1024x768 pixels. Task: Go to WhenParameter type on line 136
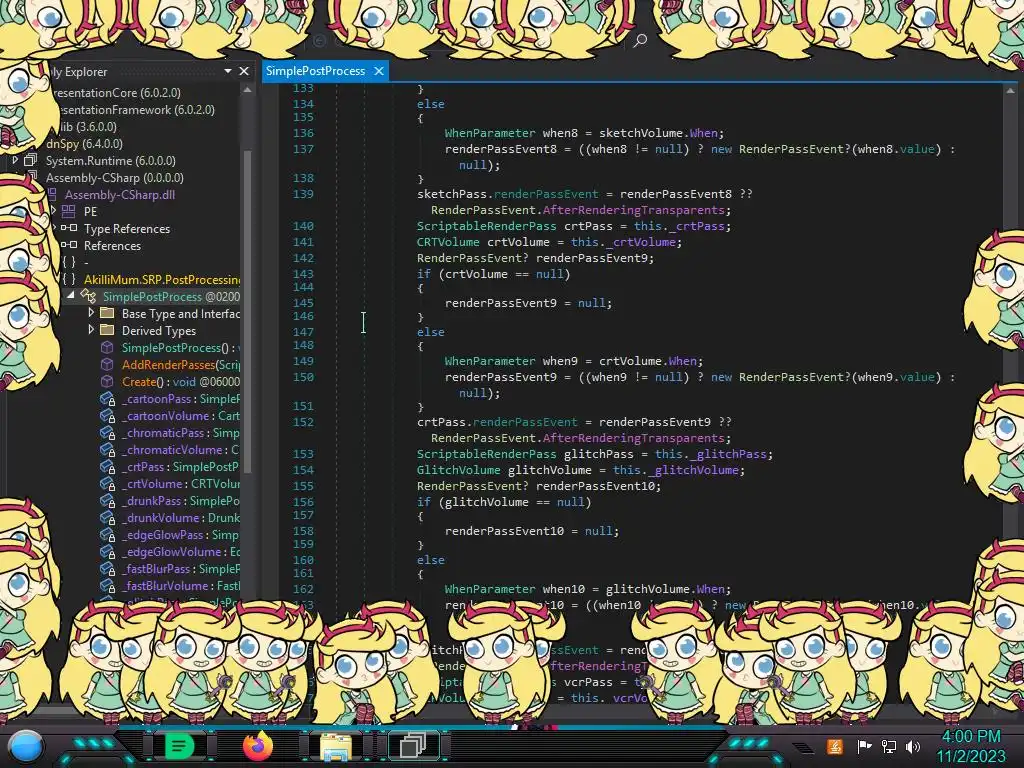point(490,133)
